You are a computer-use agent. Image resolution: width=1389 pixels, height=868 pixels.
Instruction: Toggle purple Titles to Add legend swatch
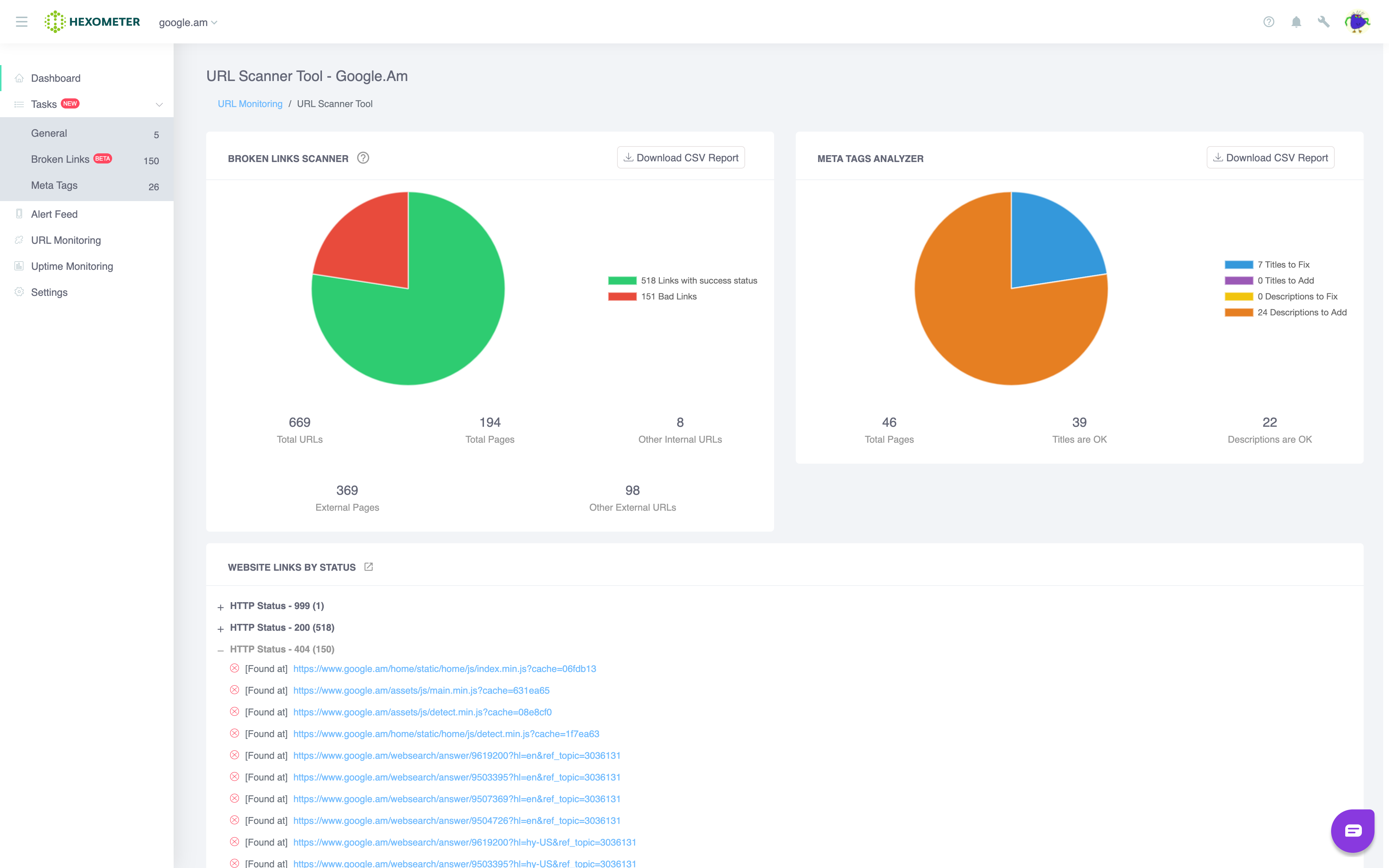(x=1239, y=280)
